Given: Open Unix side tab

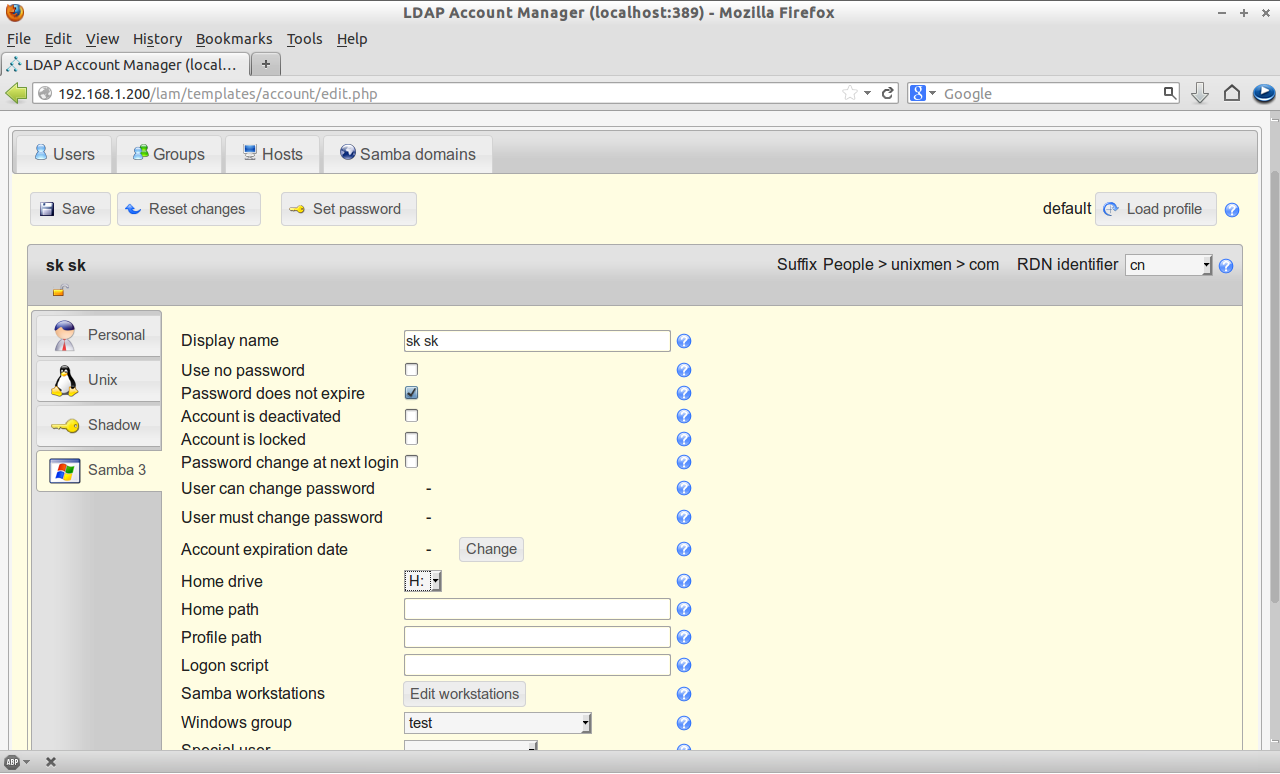Looking at the screenshot, I should click(x=98, y=380).
